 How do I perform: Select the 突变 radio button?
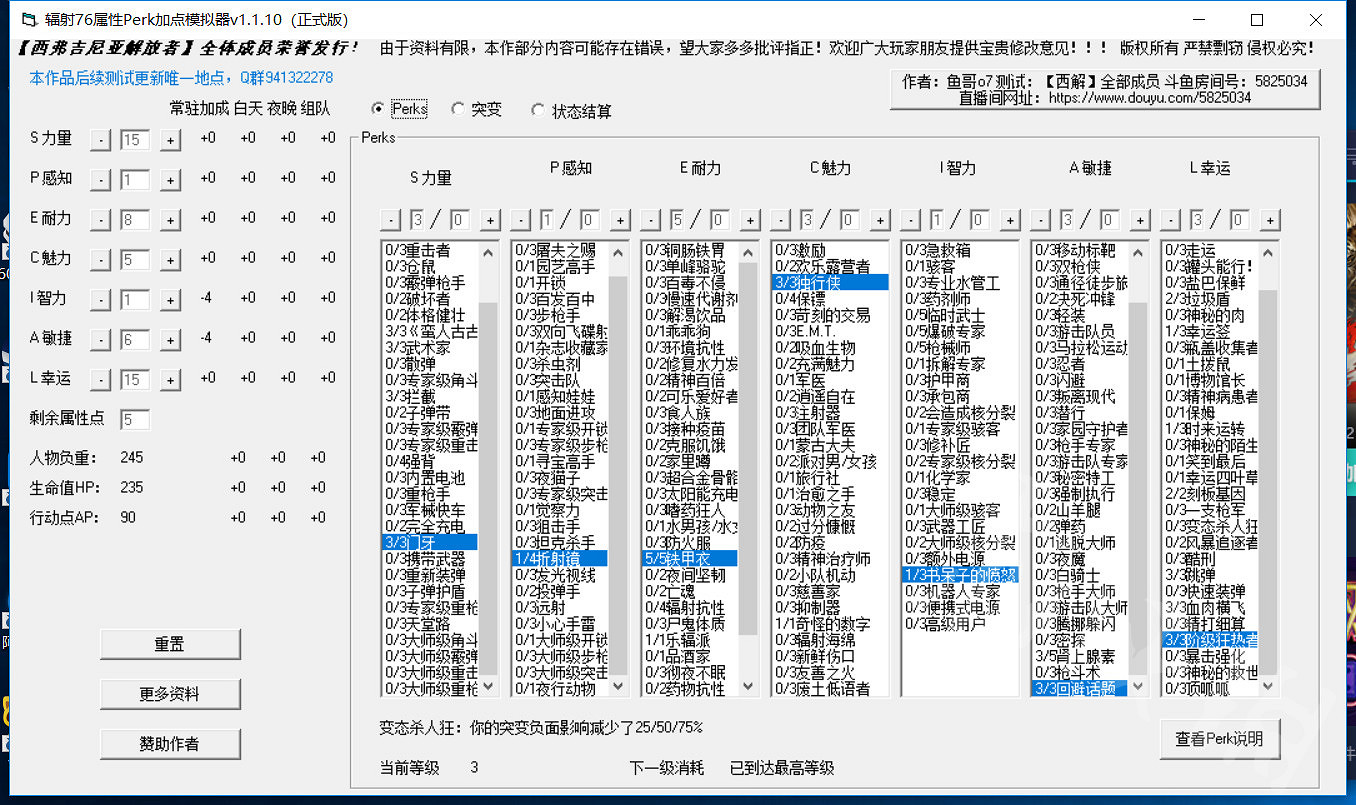pyautogui.click(x=455, y=110)
